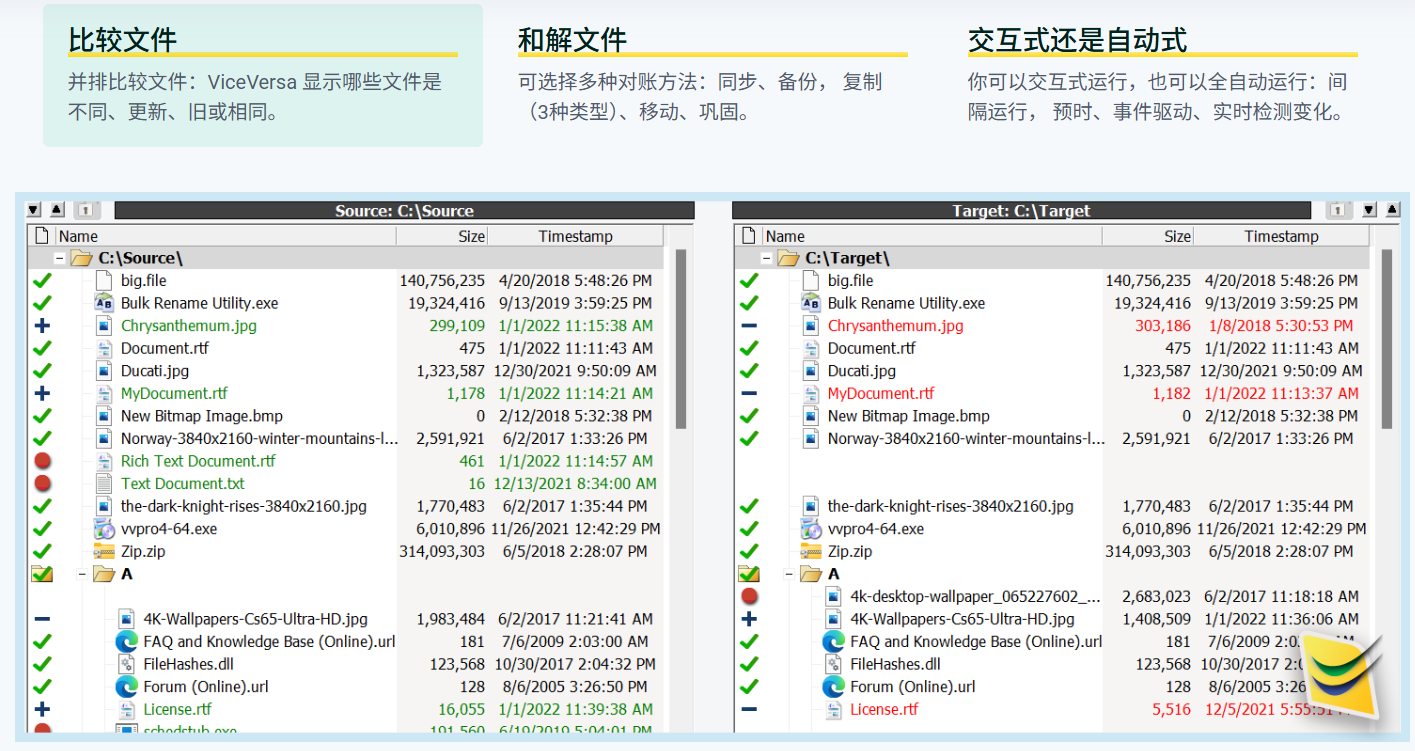Image resolution: width=1415 pixels, height=751 pixels.
Task: Click the down-arrow button in the Target pane header
Action: tap(1369, 210)
